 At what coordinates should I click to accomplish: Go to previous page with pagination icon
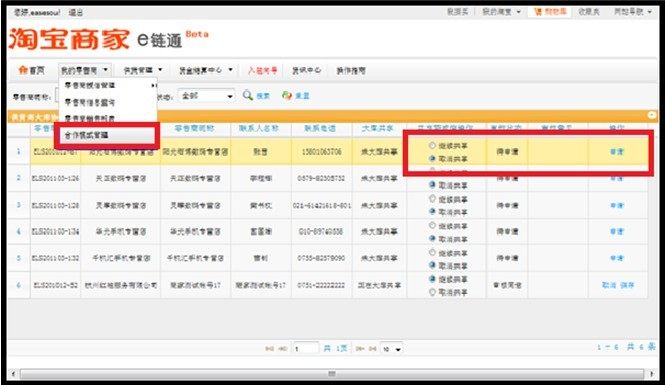283,349
